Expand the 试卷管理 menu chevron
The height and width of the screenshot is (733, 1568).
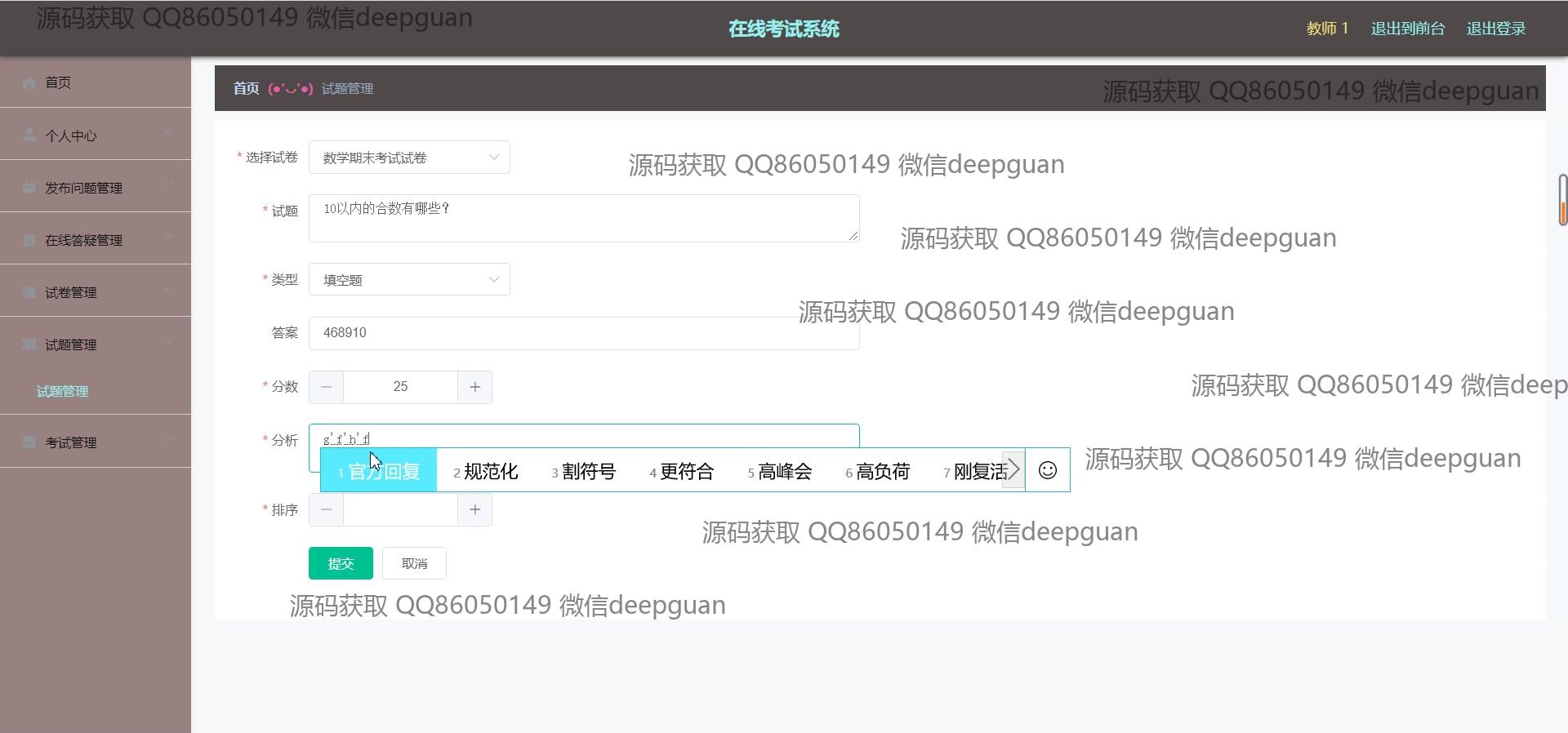[x=167, y=289]
